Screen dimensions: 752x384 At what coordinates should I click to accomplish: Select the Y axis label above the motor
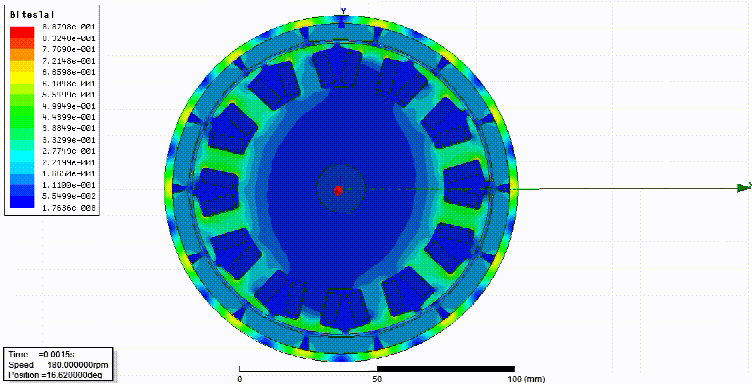[343, 11]
